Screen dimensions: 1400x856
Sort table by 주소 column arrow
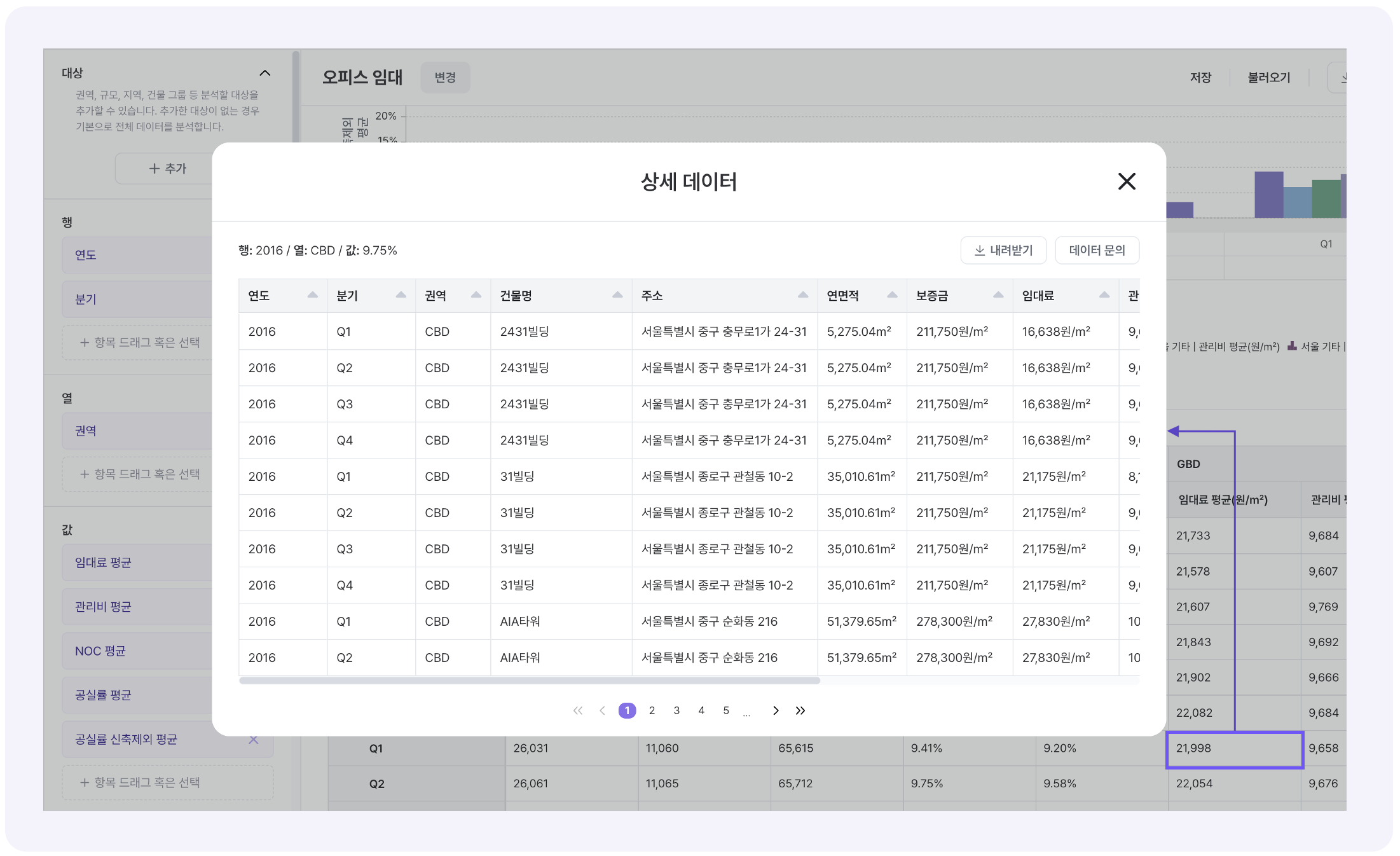tap(802, 295)
